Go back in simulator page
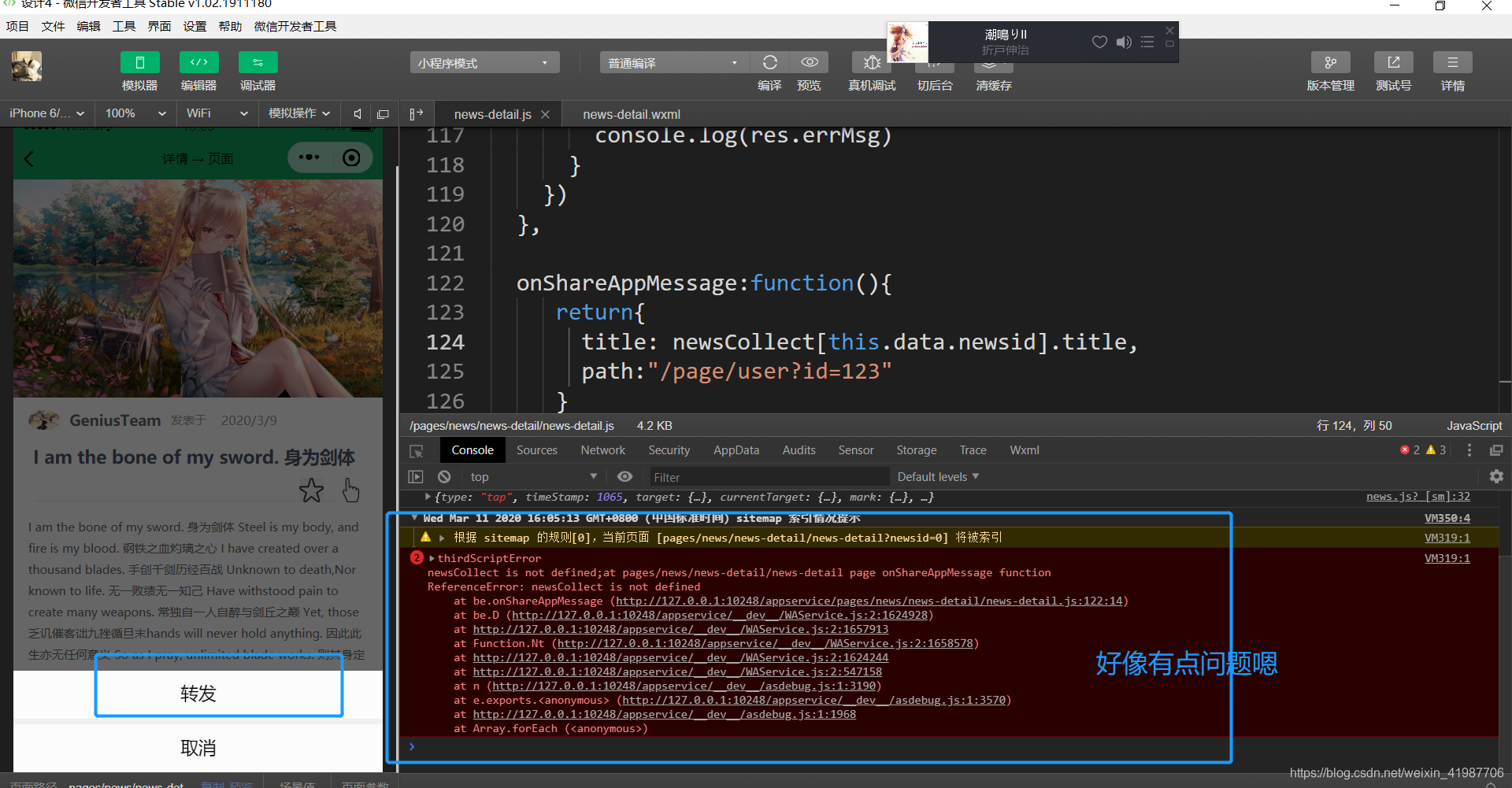 [29, 159]
